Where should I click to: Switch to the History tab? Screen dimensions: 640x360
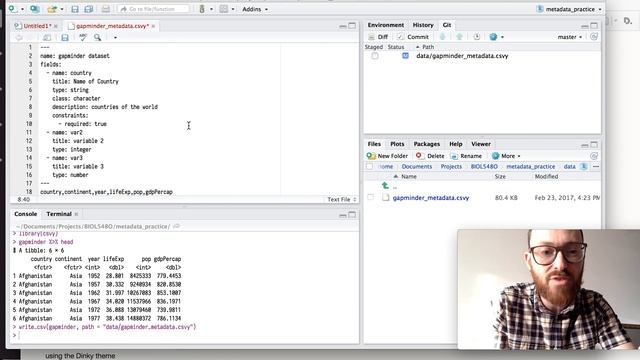[423, 25]
